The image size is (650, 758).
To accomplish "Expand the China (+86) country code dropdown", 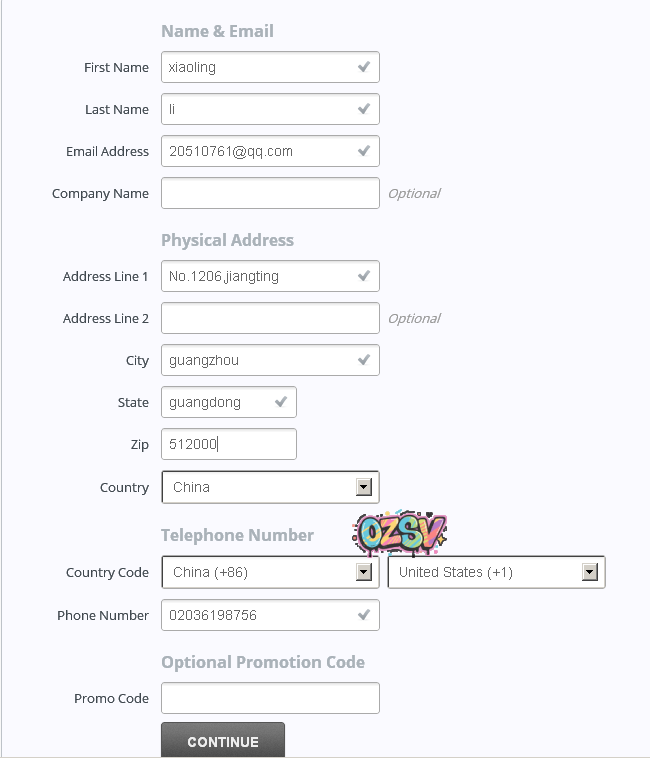I will [x=364, y=572].
